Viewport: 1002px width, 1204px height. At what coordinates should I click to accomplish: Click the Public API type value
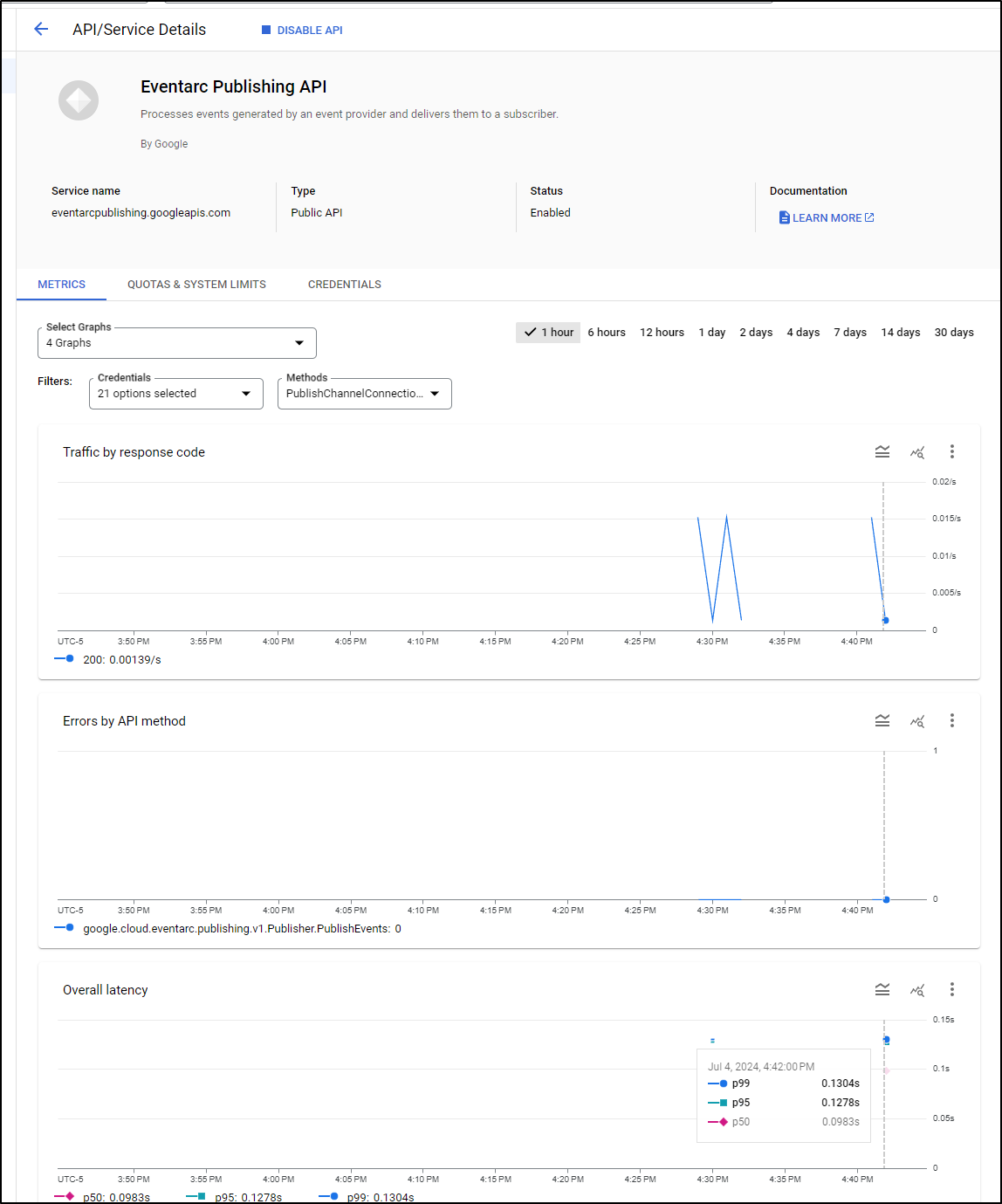click(317, 213)
